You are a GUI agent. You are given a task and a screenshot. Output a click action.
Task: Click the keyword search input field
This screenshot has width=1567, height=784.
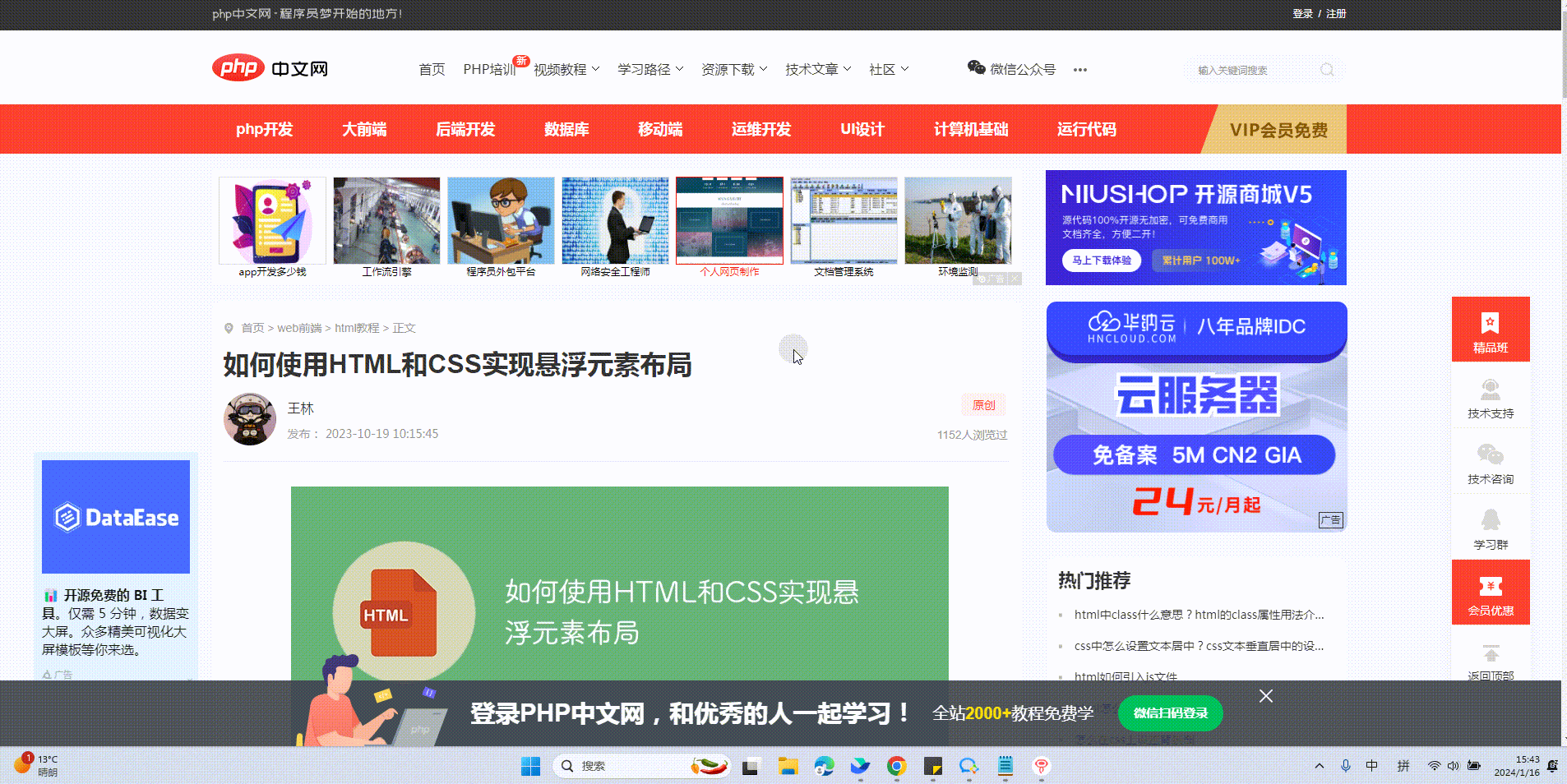click(1251, 71)
